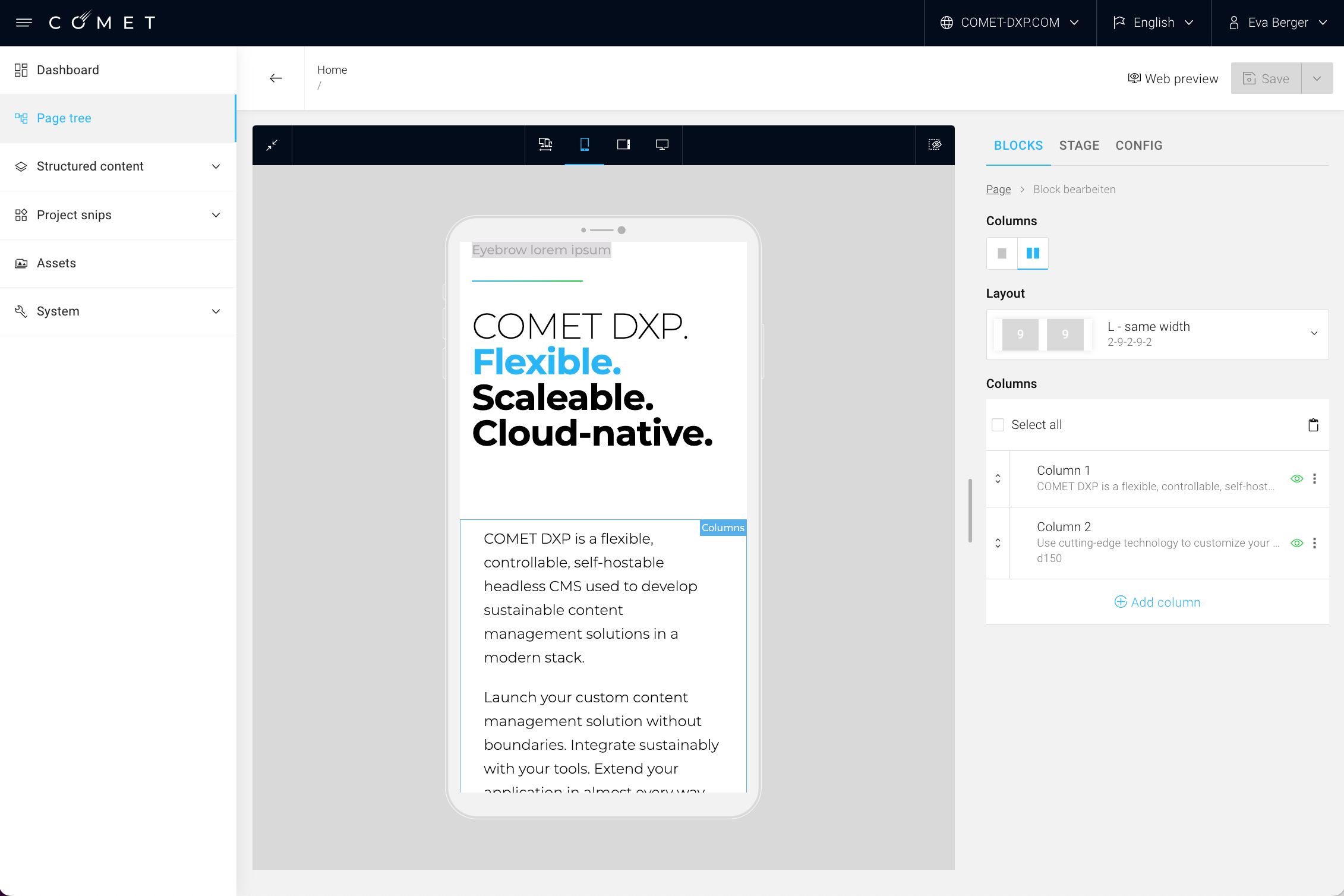Switch to the BLOCKS tab
This screenshot has height=896, width=1344.
(1018, 146)
